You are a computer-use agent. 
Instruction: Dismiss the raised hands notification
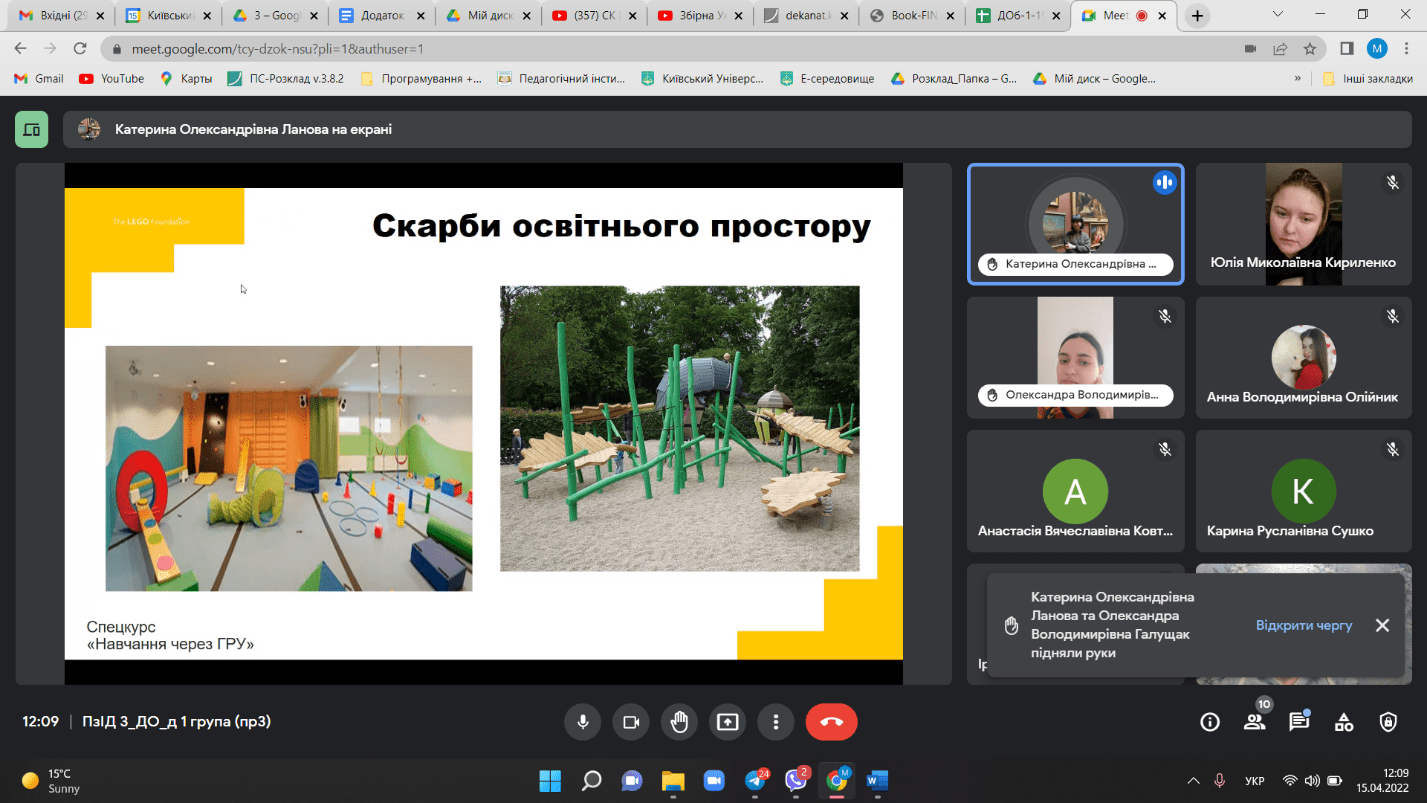(1382, 625)
